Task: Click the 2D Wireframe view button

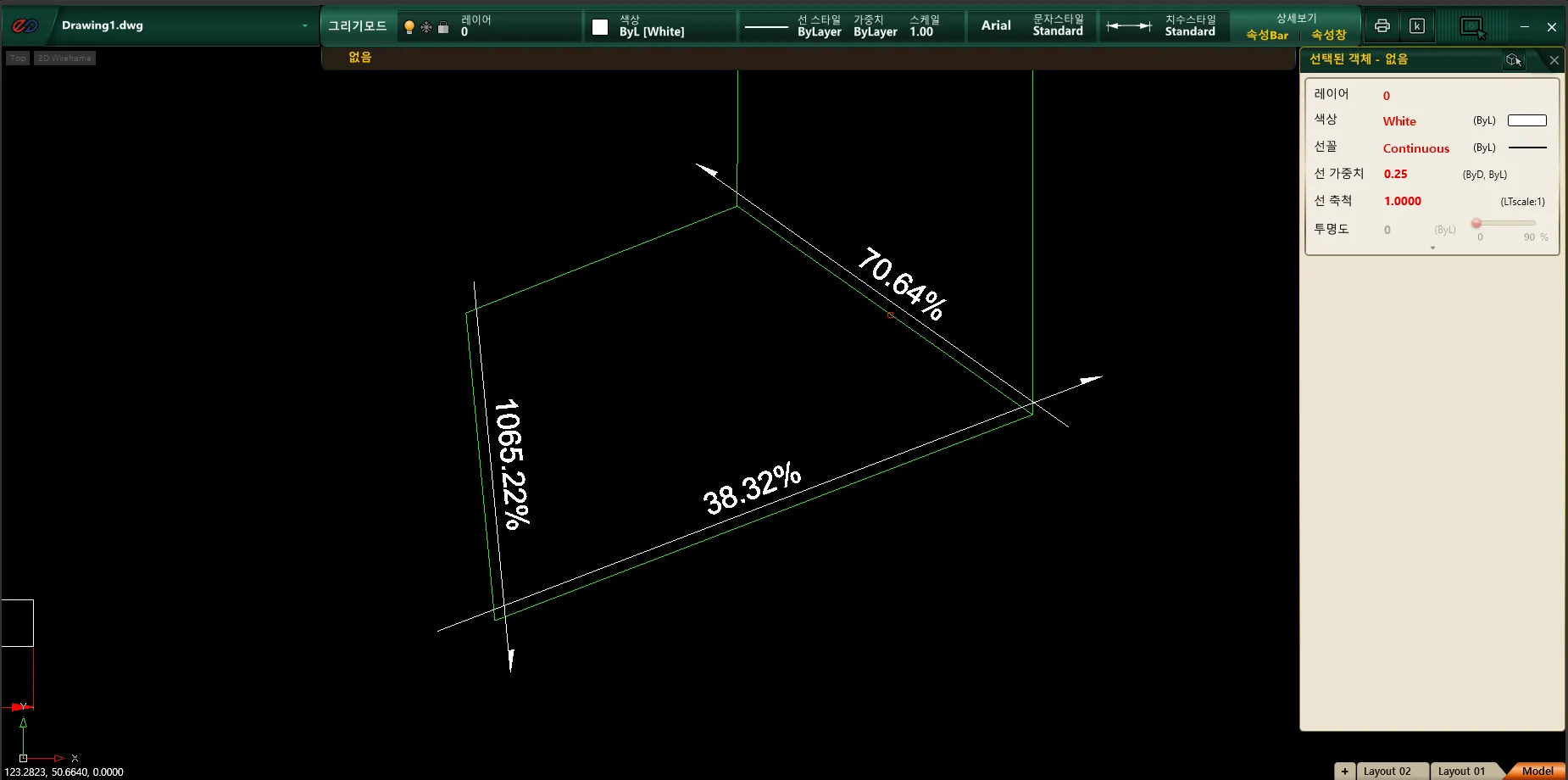Action: click(64, 58)
